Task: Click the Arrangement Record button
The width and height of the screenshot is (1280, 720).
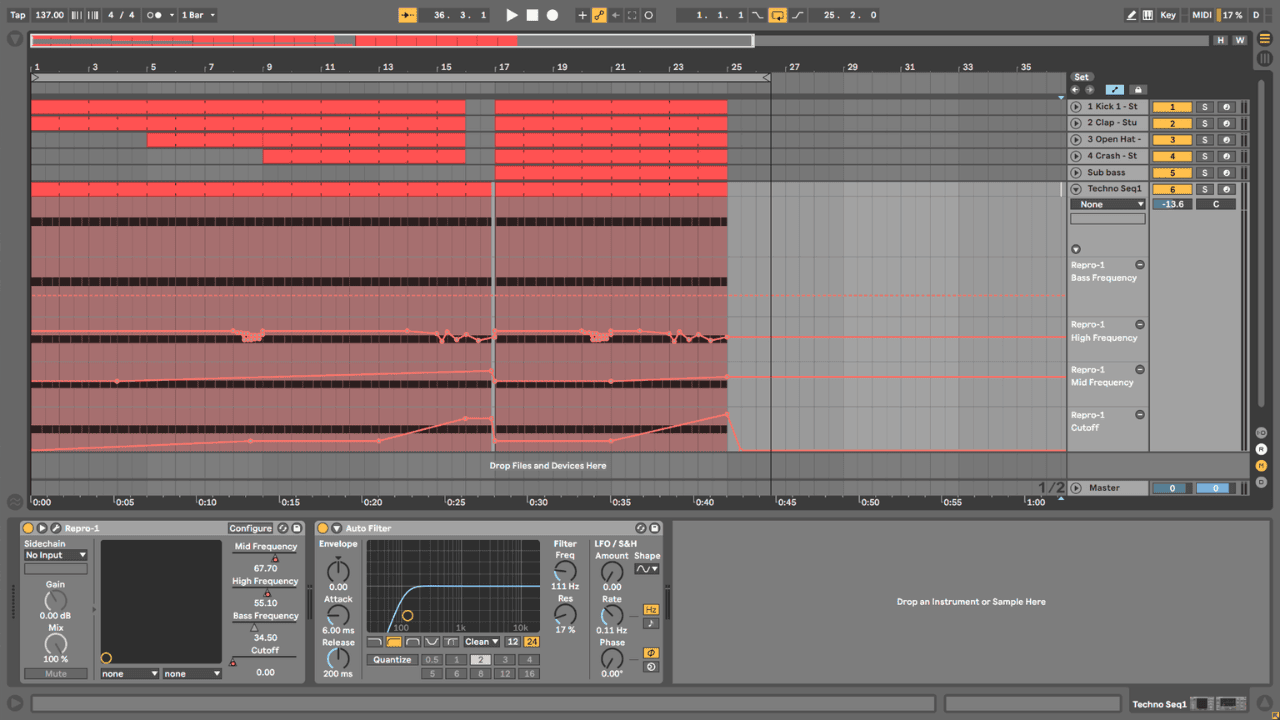Action: [x=552, y=15]
